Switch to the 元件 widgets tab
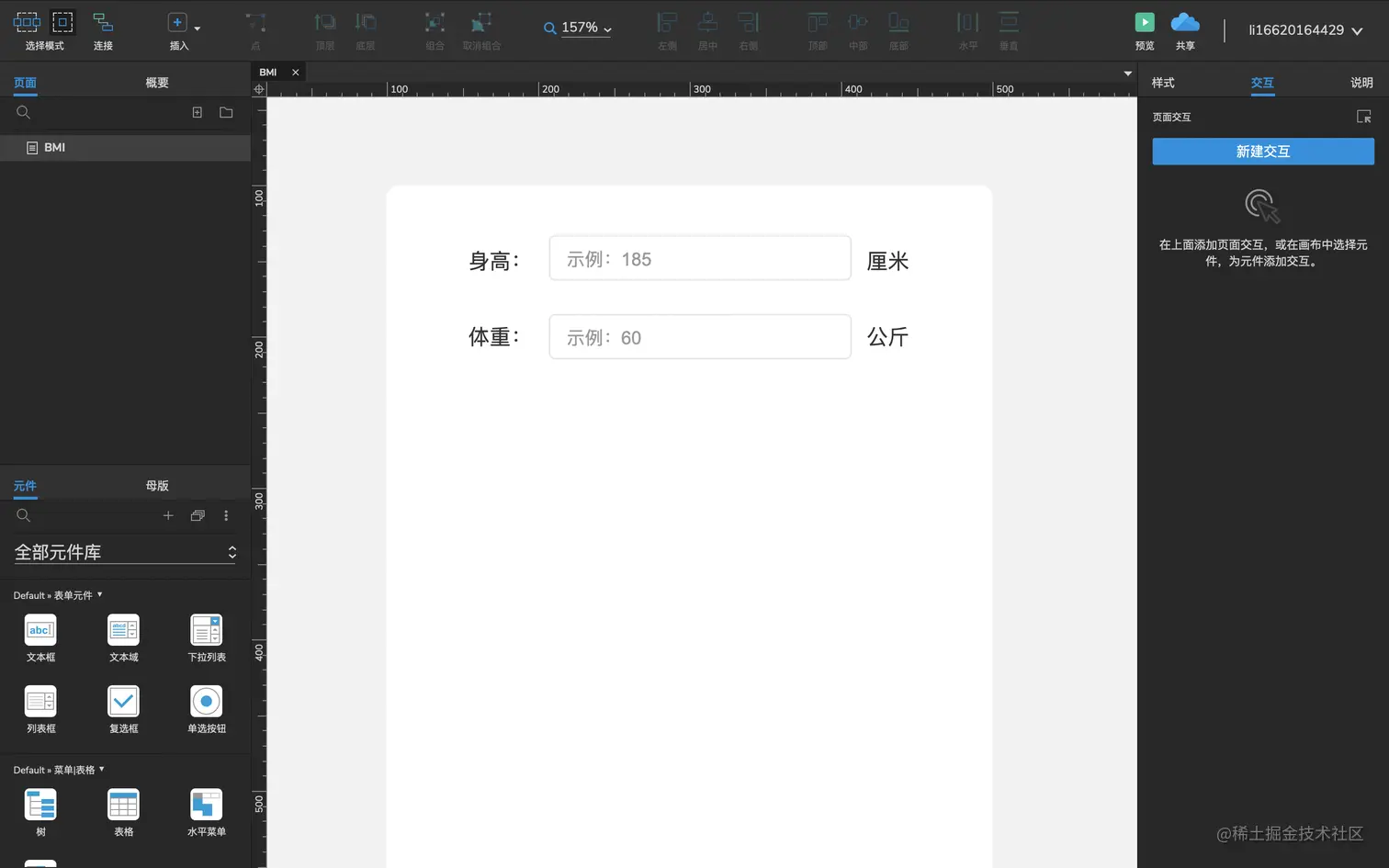Image resolution: width=1389 pixels, height=868 pixels. tap(25, 486)
